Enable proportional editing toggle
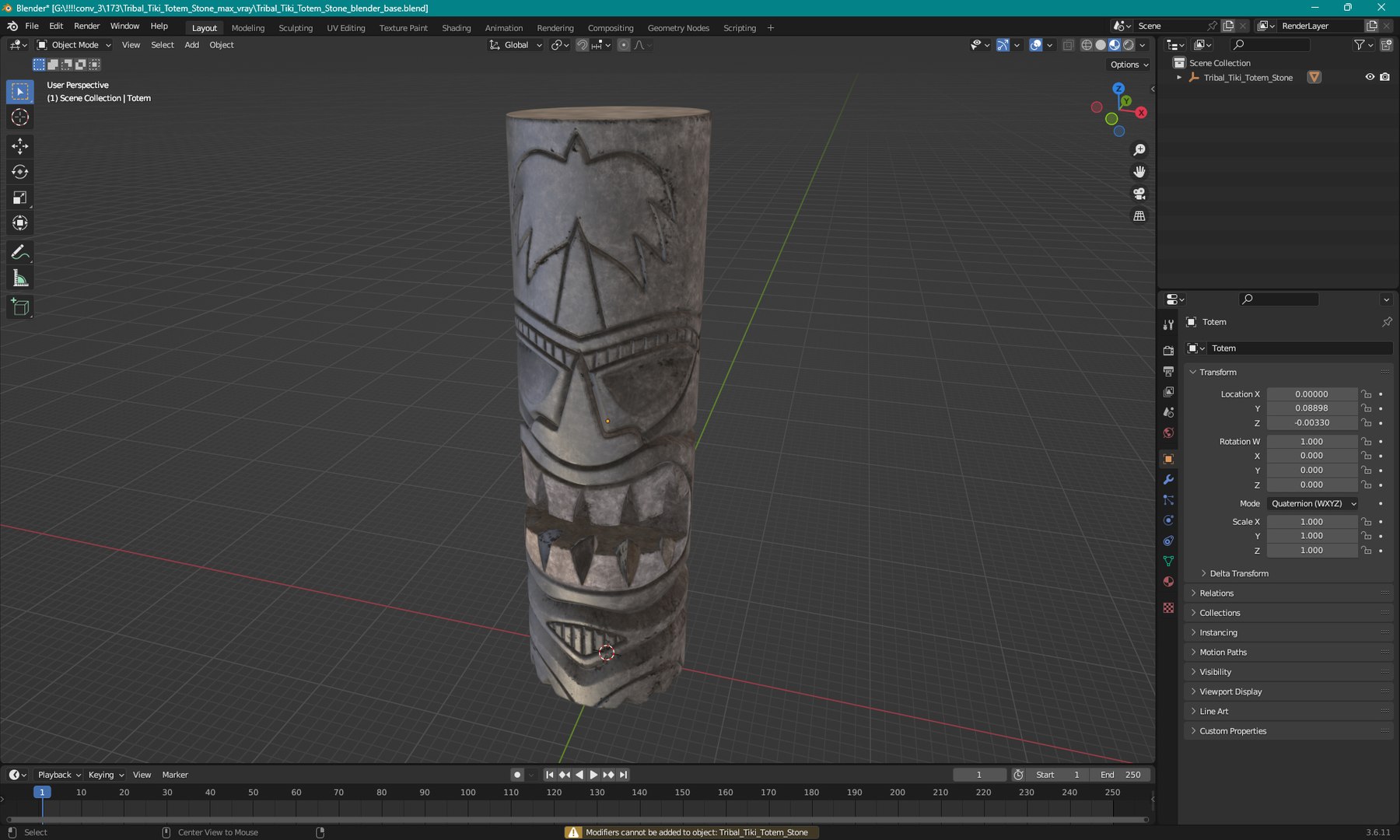The height and width of the screenshot is (840, 1400). pos(624,45)
